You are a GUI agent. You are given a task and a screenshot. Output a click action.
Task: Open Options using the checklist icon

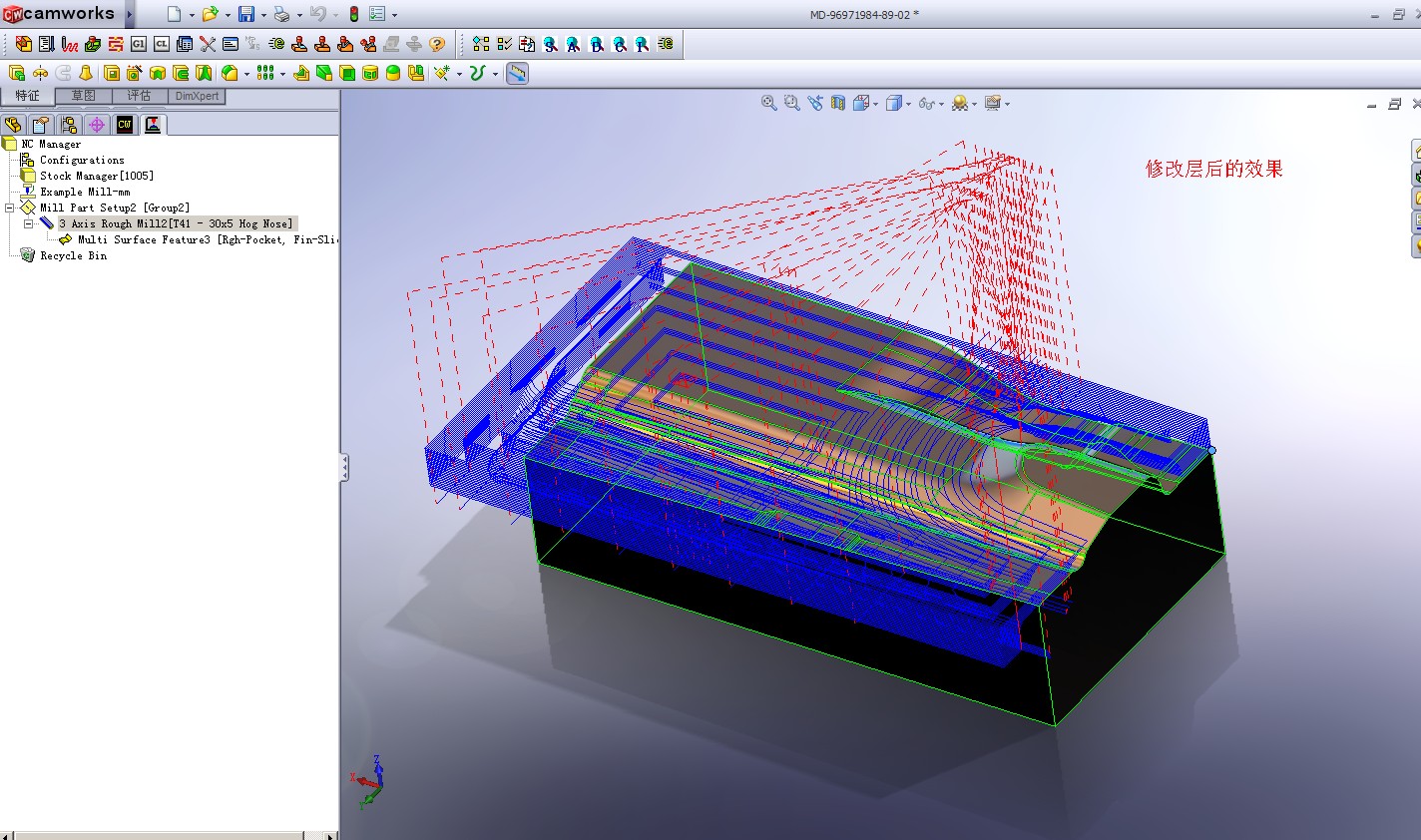coord(377,14)
